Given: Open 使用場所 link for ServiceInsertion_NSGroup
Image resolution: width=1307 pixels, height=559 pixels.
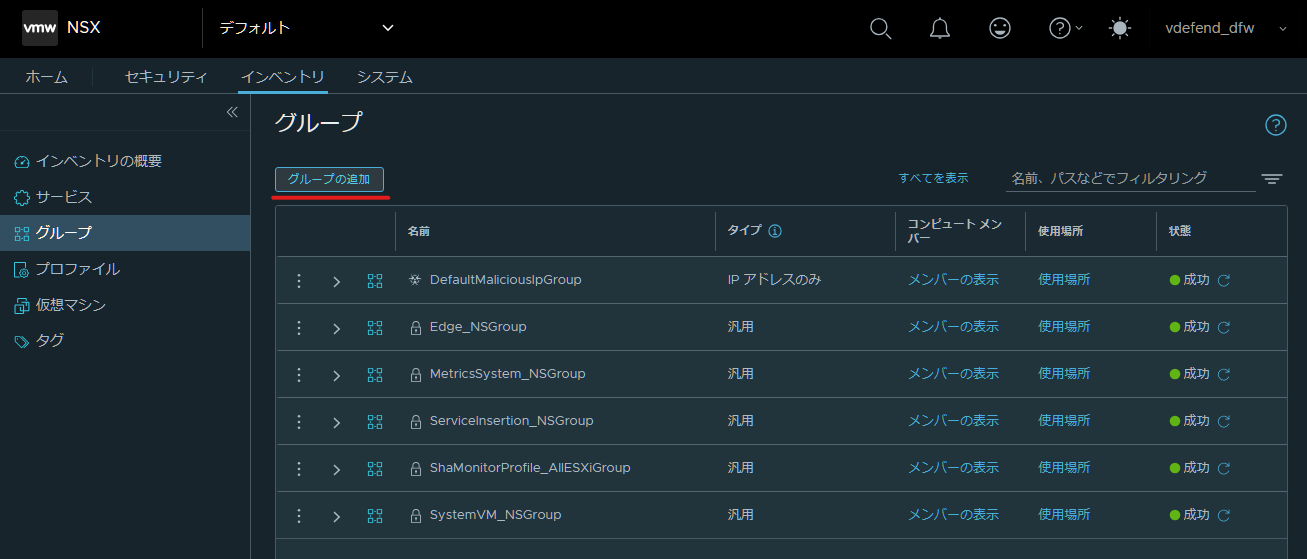Looking at the screenshot, I should pyautogui.click(x=1064, y=421).
